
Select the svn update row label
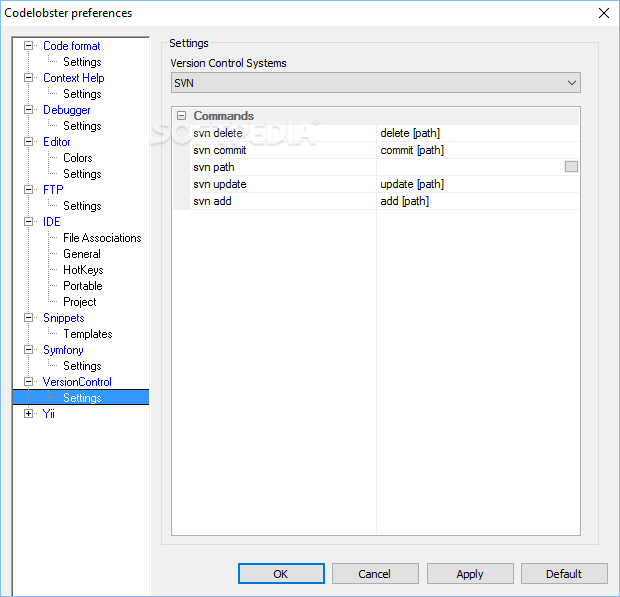[x=219, y=184]
